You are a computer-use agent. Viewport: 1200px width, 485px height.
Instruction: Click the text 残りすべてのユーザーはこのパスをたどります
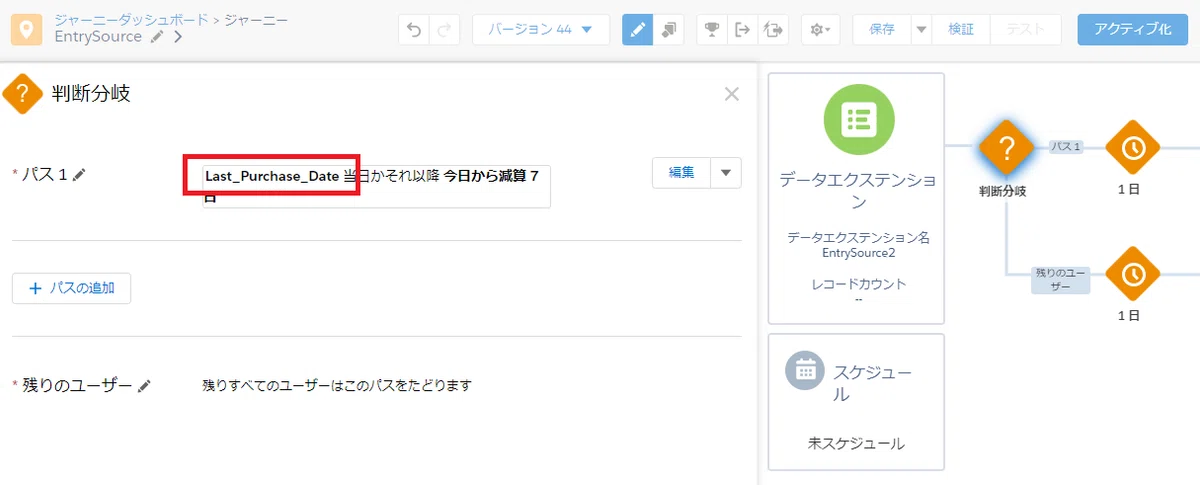[x=337, y=385]
